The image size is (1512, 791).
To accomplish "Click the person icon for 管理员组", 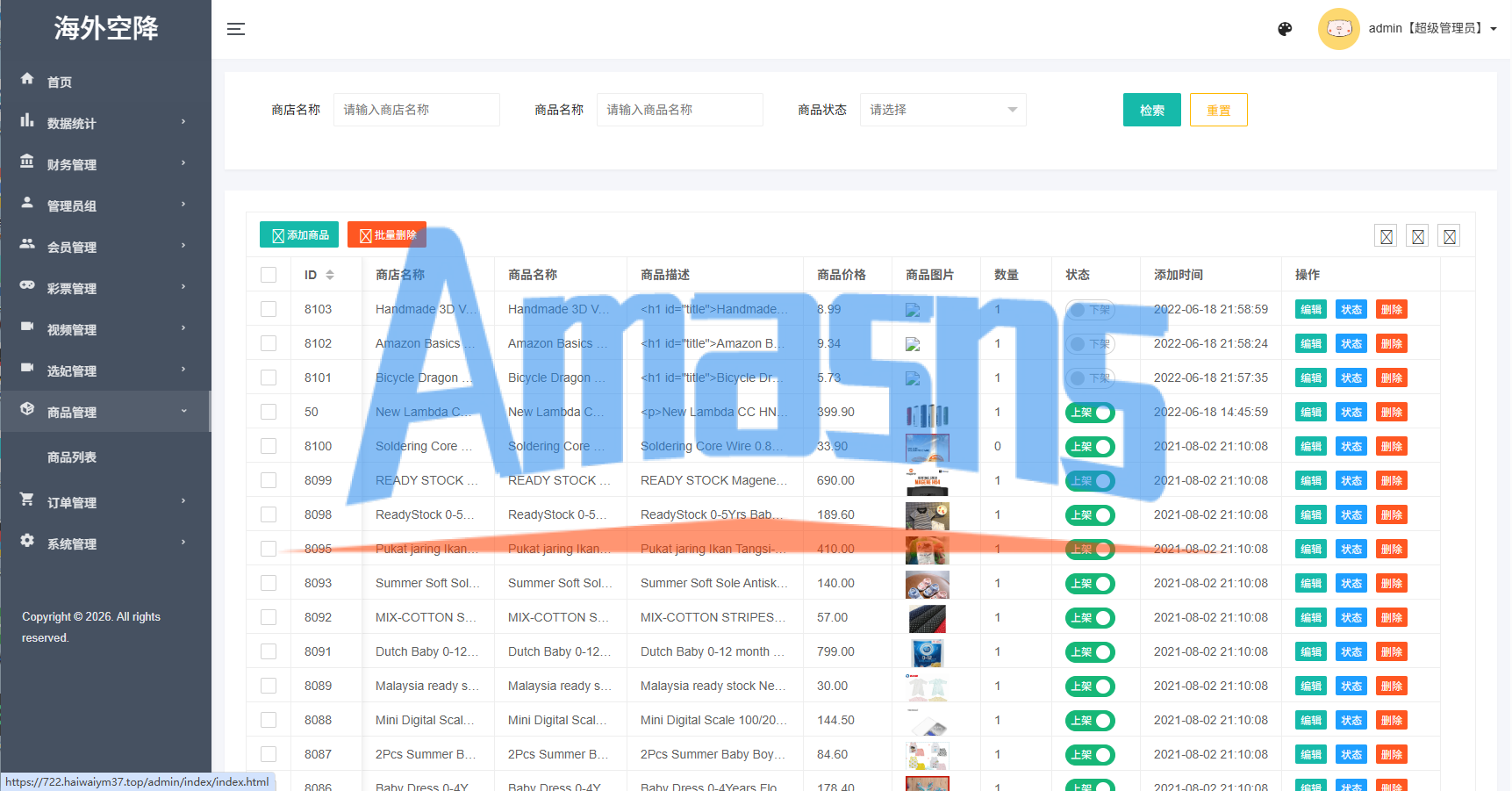I will coord(27,203).
